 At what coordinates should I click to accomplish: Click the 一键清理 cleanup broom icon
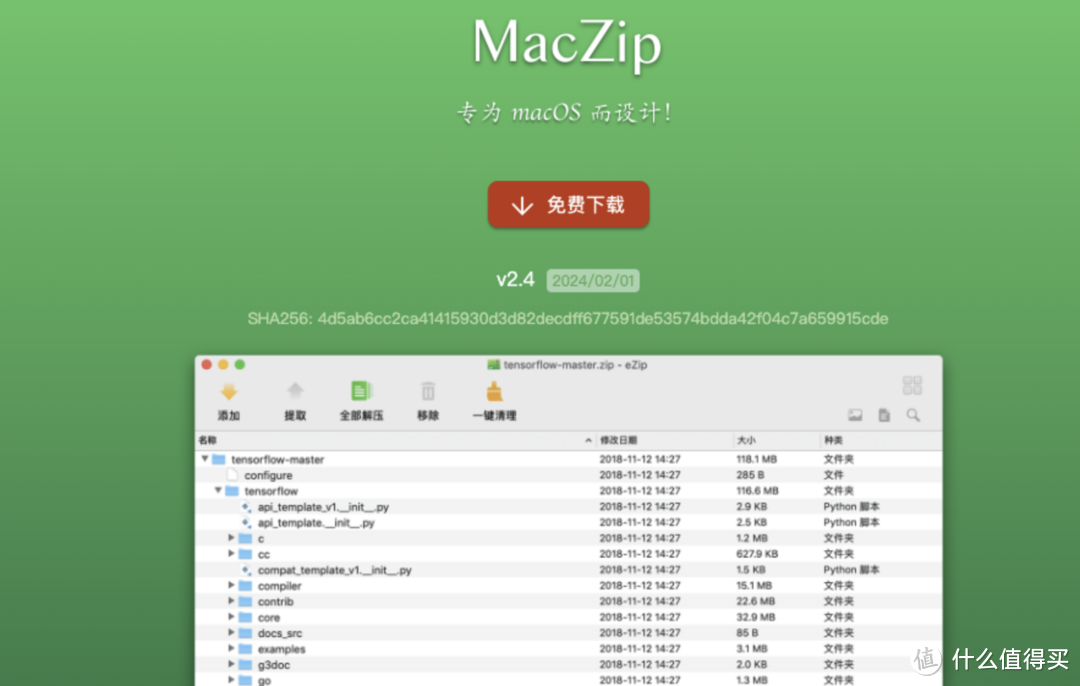[495, 391]
